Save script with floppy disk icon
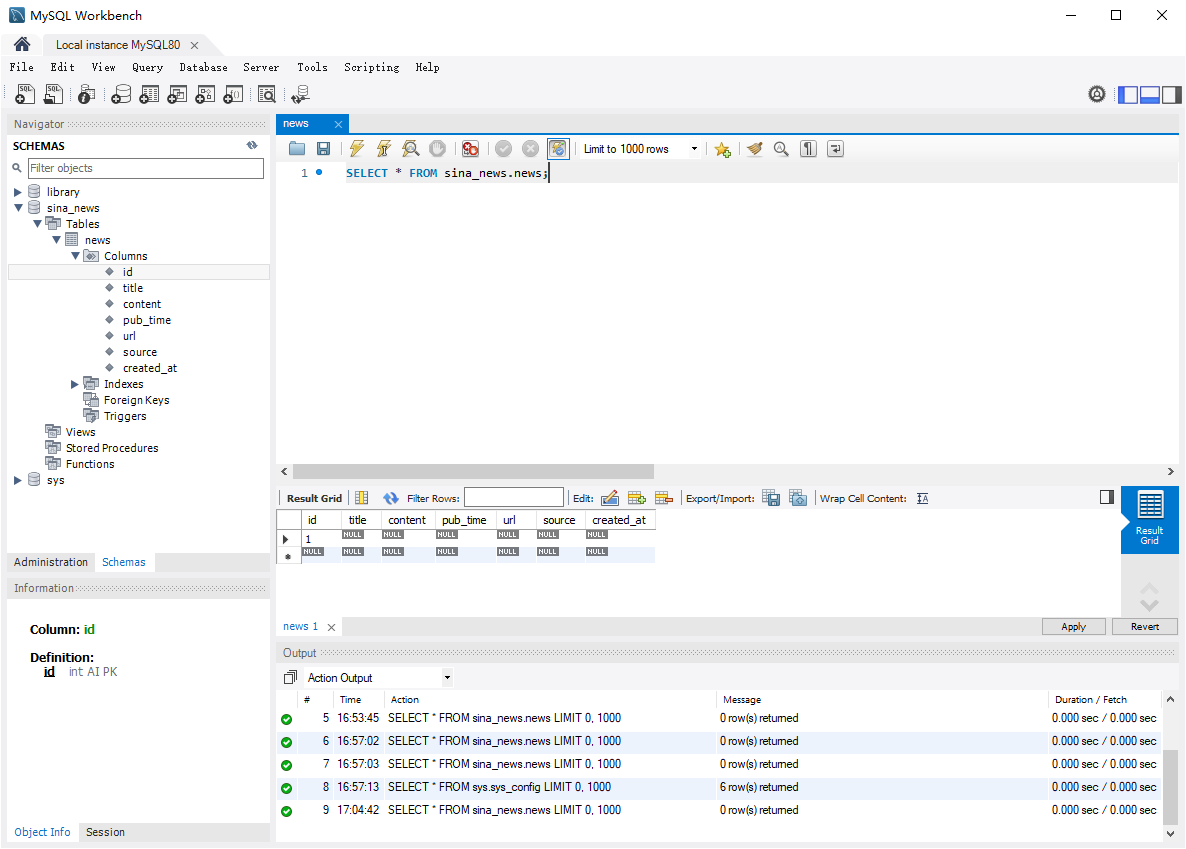 [324, 149]
